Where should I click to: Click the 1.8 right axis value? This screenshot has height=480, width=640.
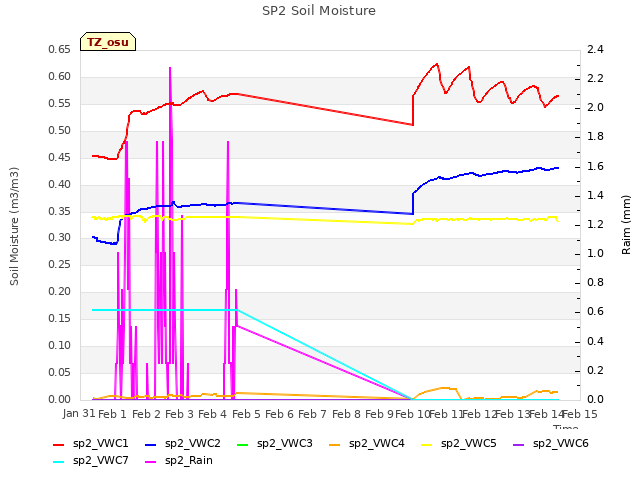595,137
